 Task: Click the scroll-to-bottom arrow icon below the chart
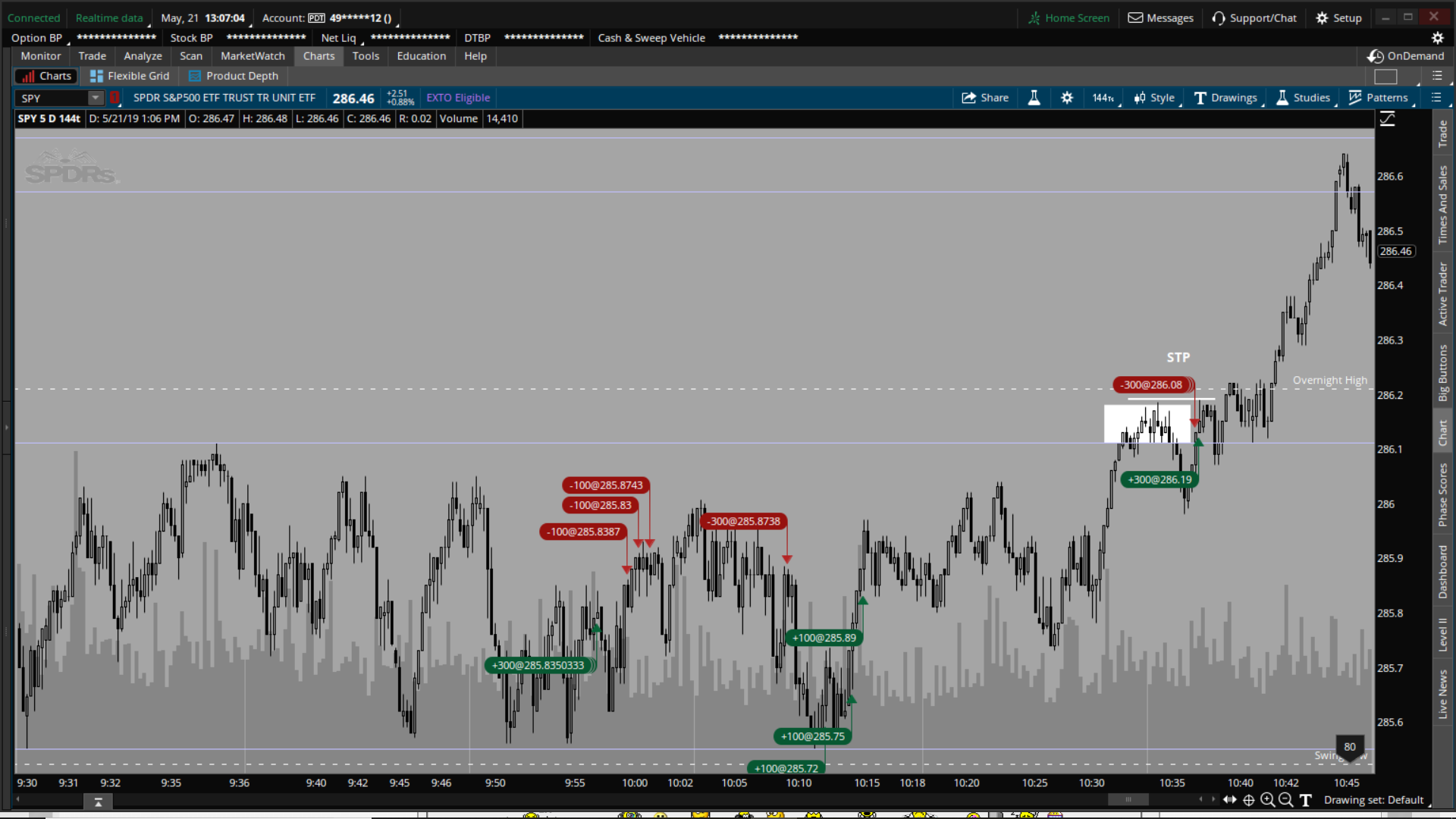coord(98,802)
